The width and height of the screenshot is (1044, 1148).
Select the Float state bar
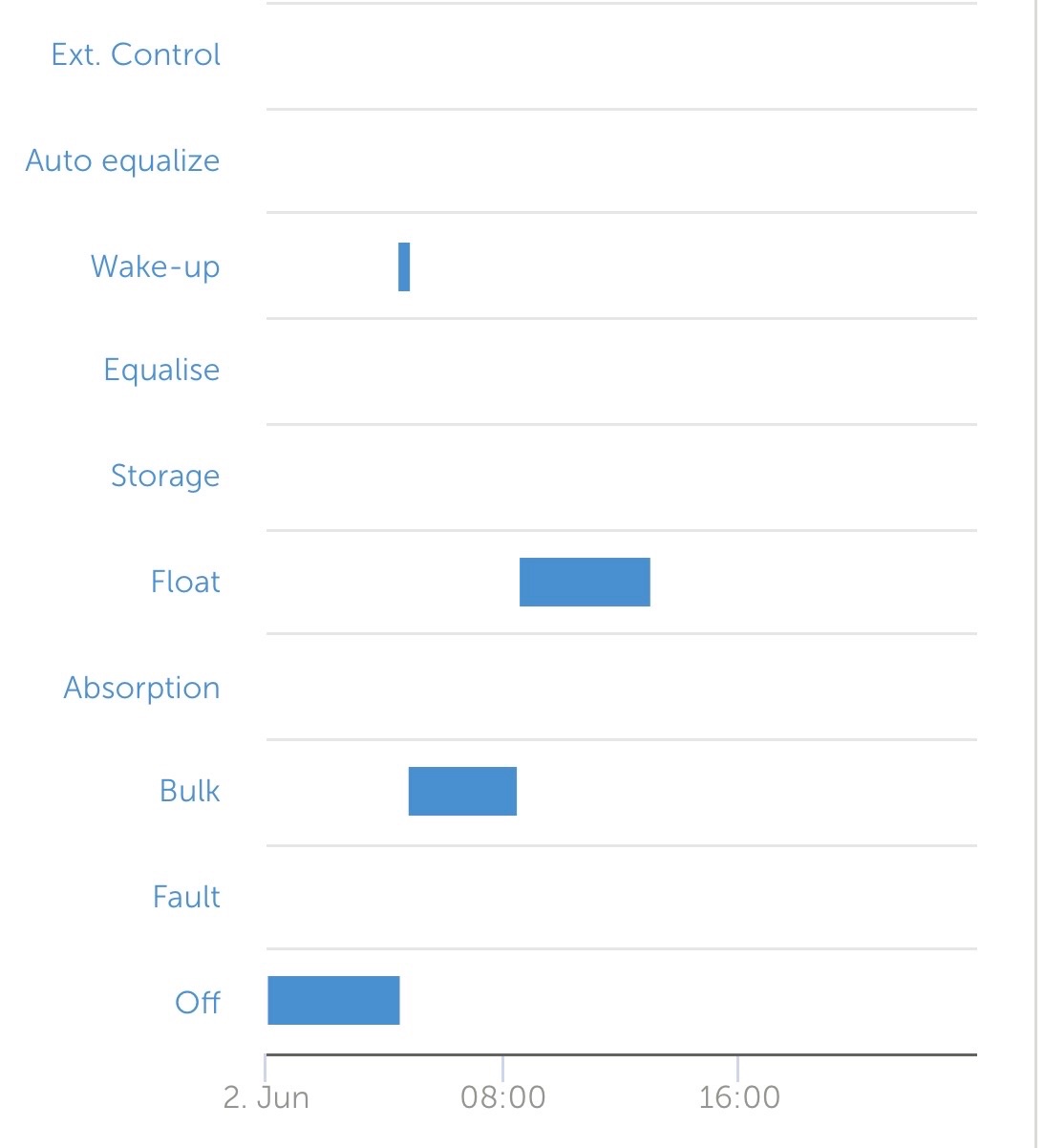pos(585,582)
